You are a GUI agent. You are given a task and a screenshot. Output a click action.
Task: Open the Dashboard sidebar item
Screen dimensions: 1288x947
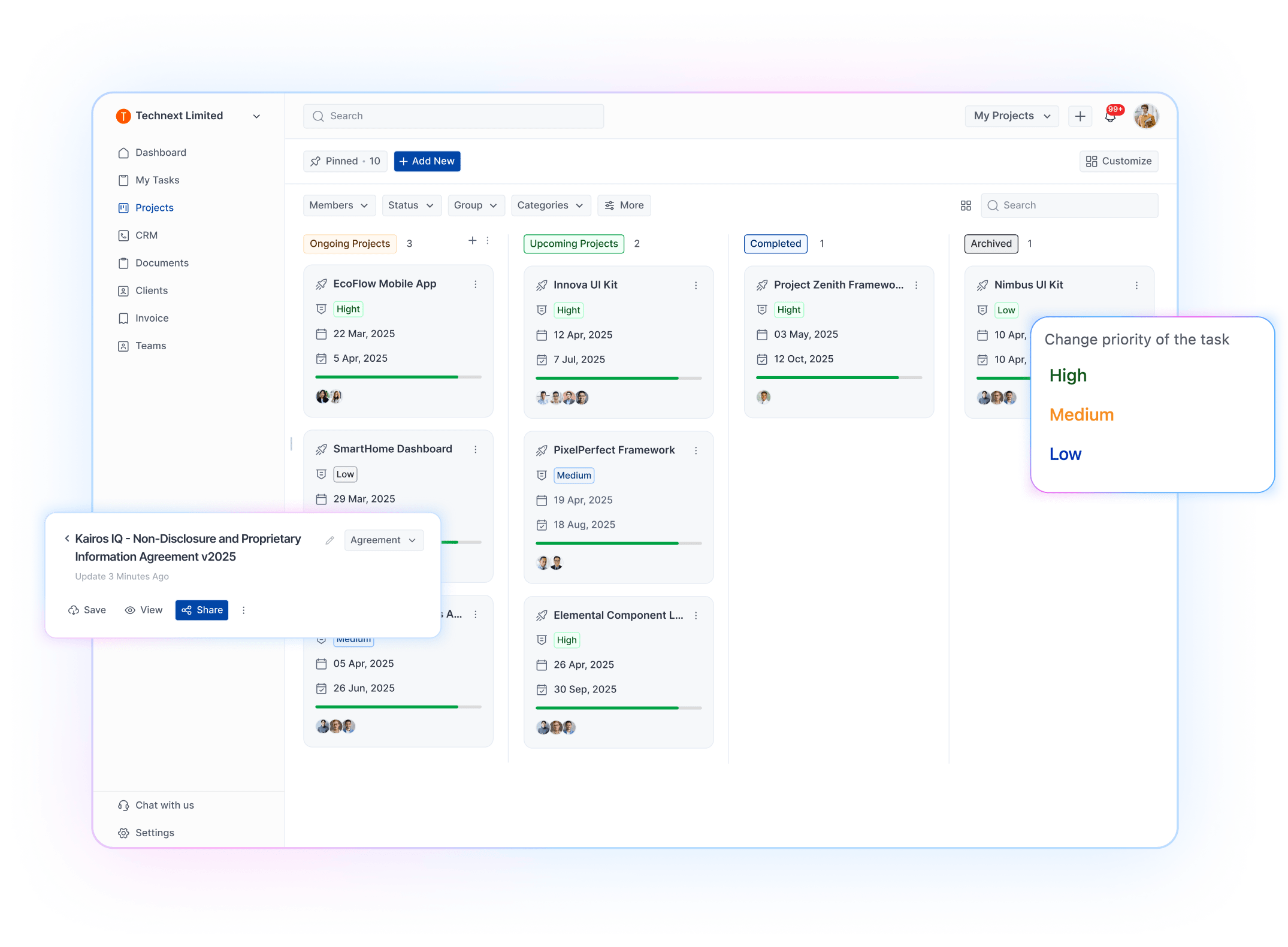coord(152,153)
